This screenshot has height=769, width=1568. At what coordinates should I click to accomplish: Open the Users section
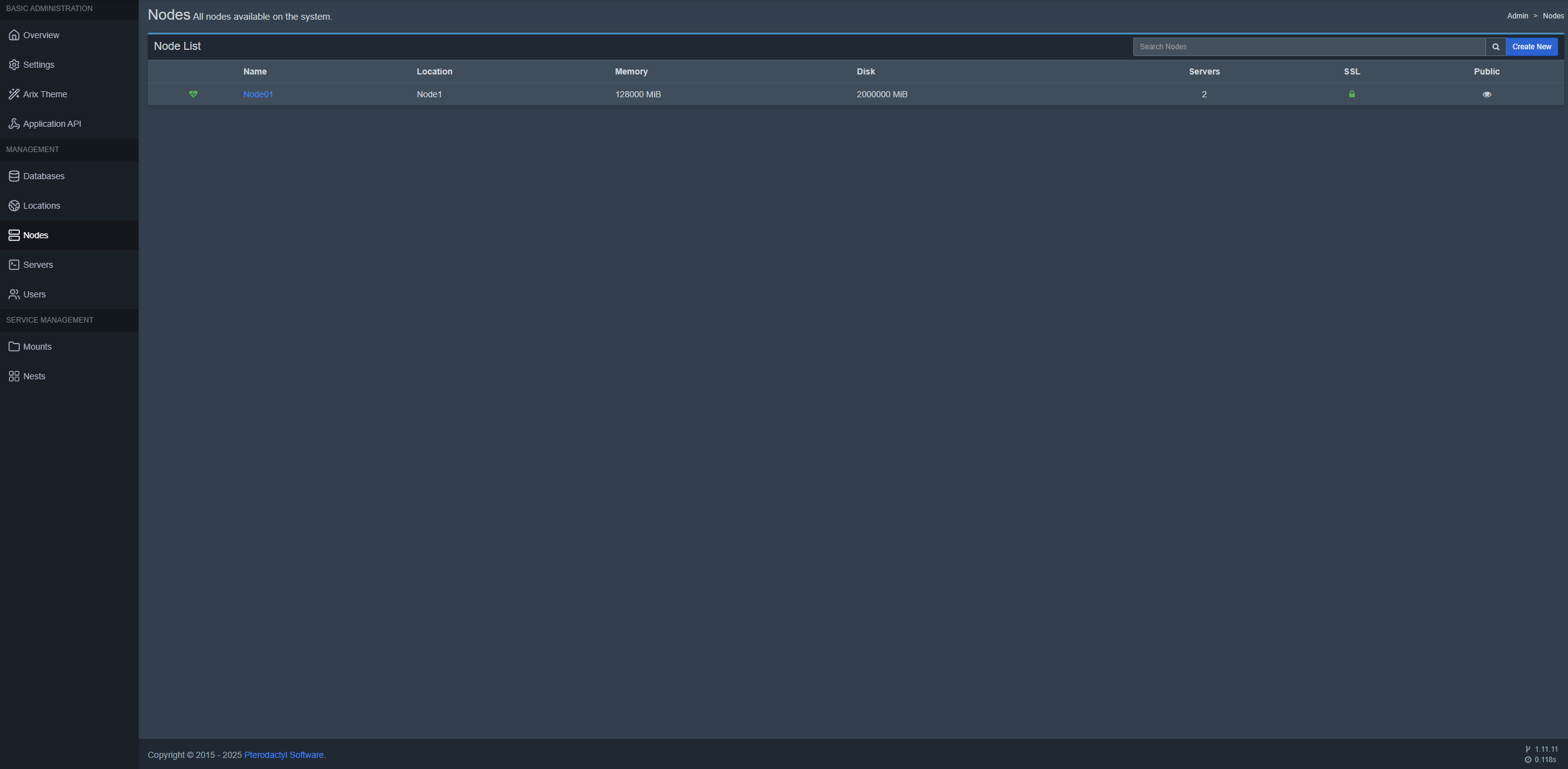coord(69,294)
